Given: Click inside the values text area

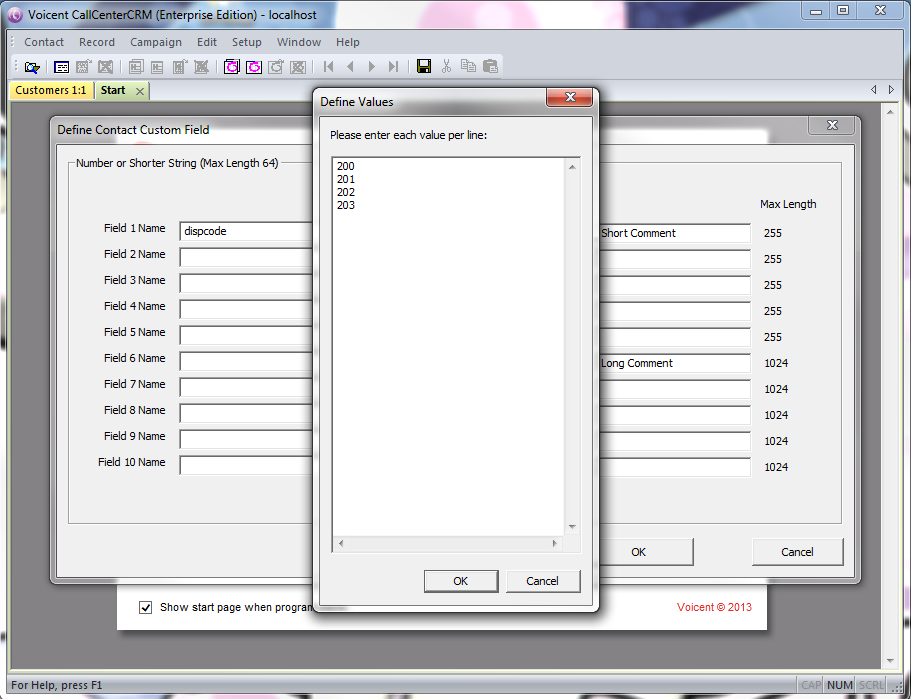Looking at the screenshot, I should click(450, 350).
